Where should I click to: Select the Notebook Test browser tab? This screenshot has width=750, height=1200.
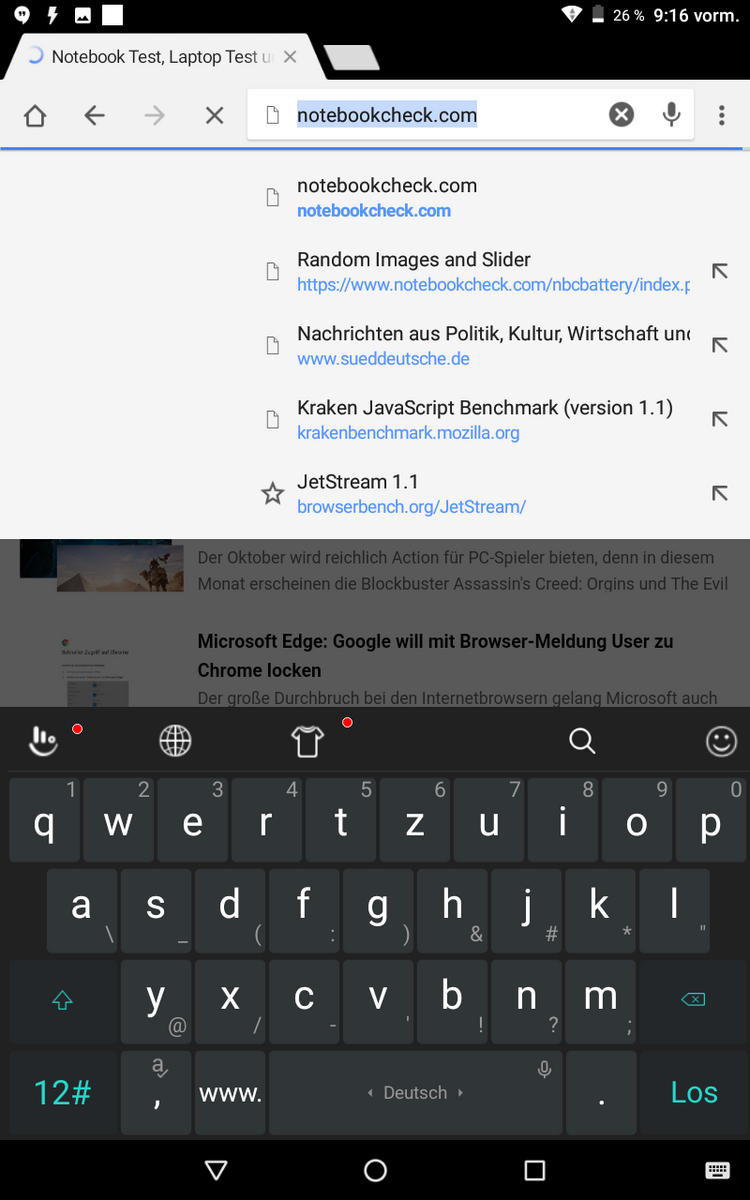pos(160,57)
